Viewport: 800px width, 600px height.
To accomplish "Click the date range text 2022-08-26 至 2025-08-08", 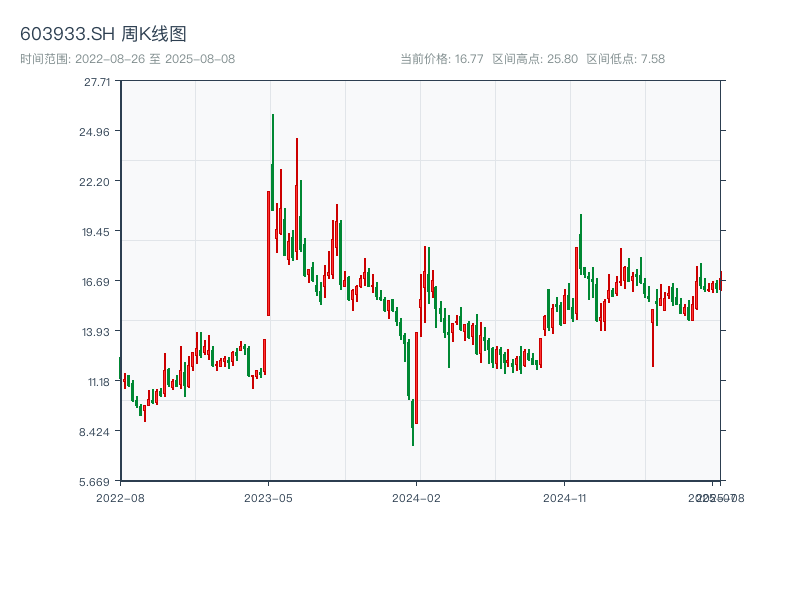I will point(128,59).
